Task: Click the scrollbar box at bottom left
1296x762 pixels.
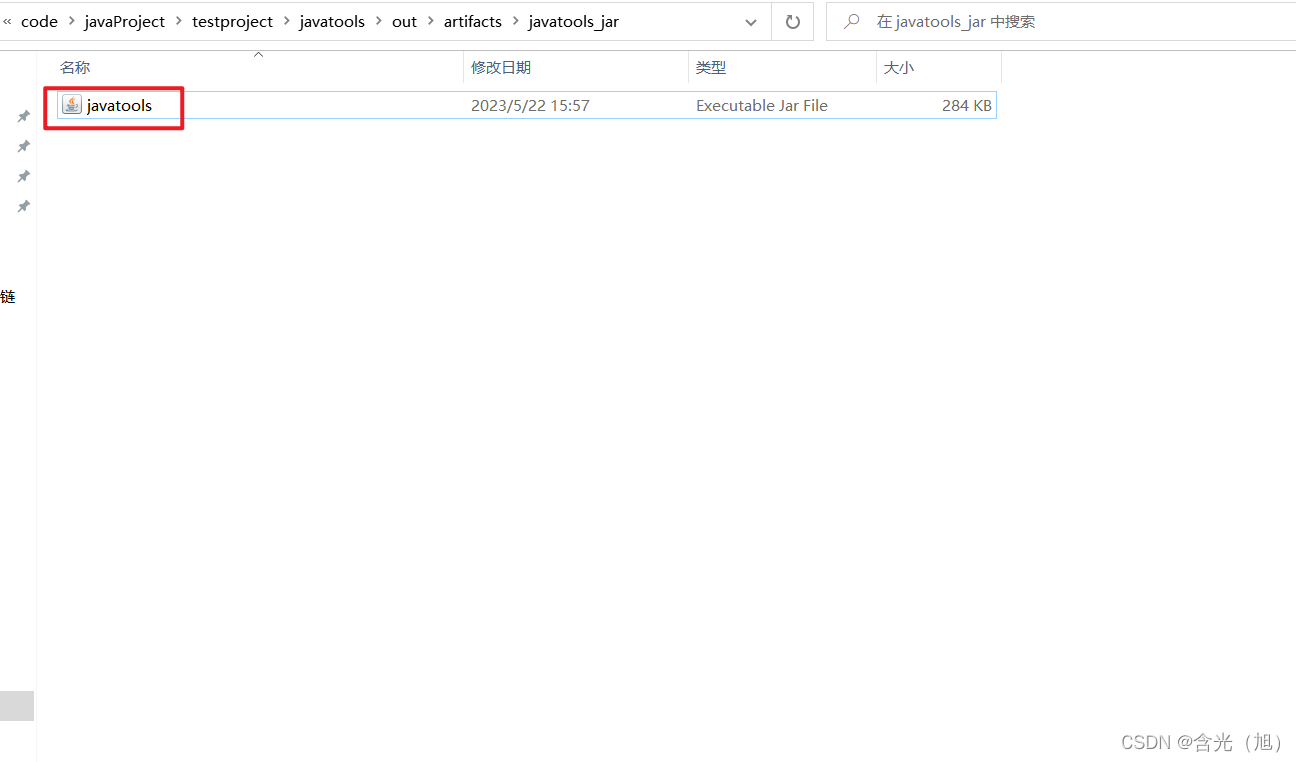Action: [16, 706]
